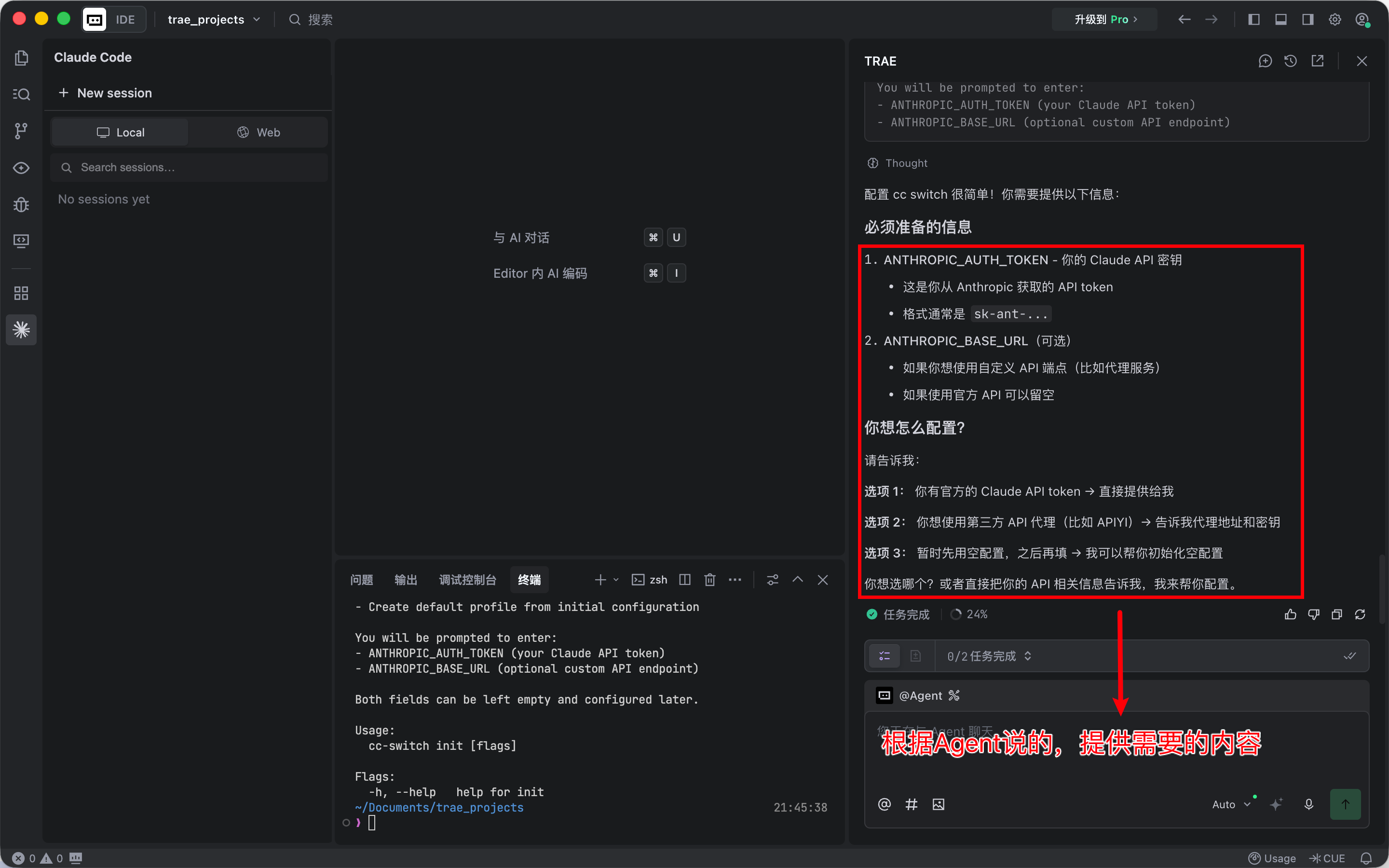The width and height of the screenshot is (1389, 868).
Task: Toggle the right secondary sidebar
Action: click(1308, 19)
